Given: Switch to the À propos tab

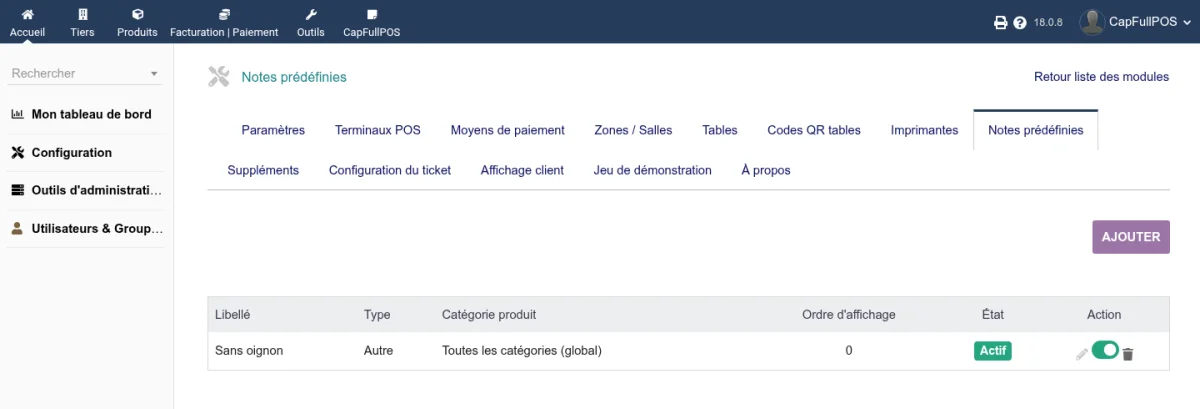Looking at the screenshot, I should (766, 170).
